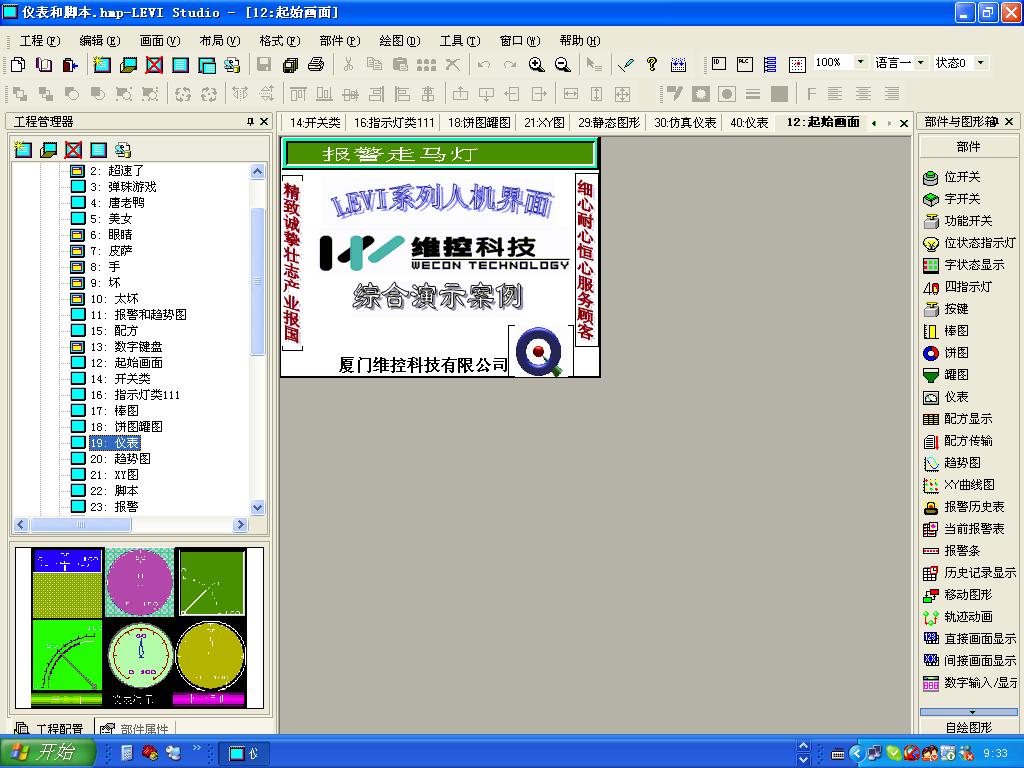Image resolution: width=1024 pixels, height=768 pixels.
Task: Select the 轨迹动画 track animation component
Action: [957, 617]
